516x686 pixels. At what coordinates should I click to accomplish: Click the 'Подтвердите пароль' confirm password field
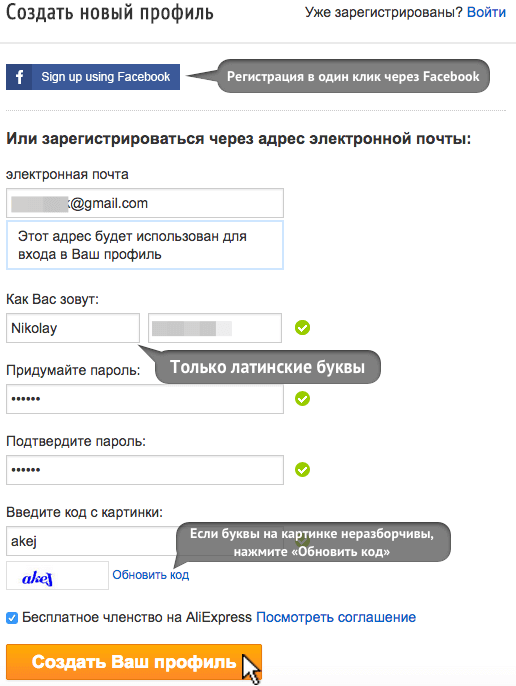point(145,470)
